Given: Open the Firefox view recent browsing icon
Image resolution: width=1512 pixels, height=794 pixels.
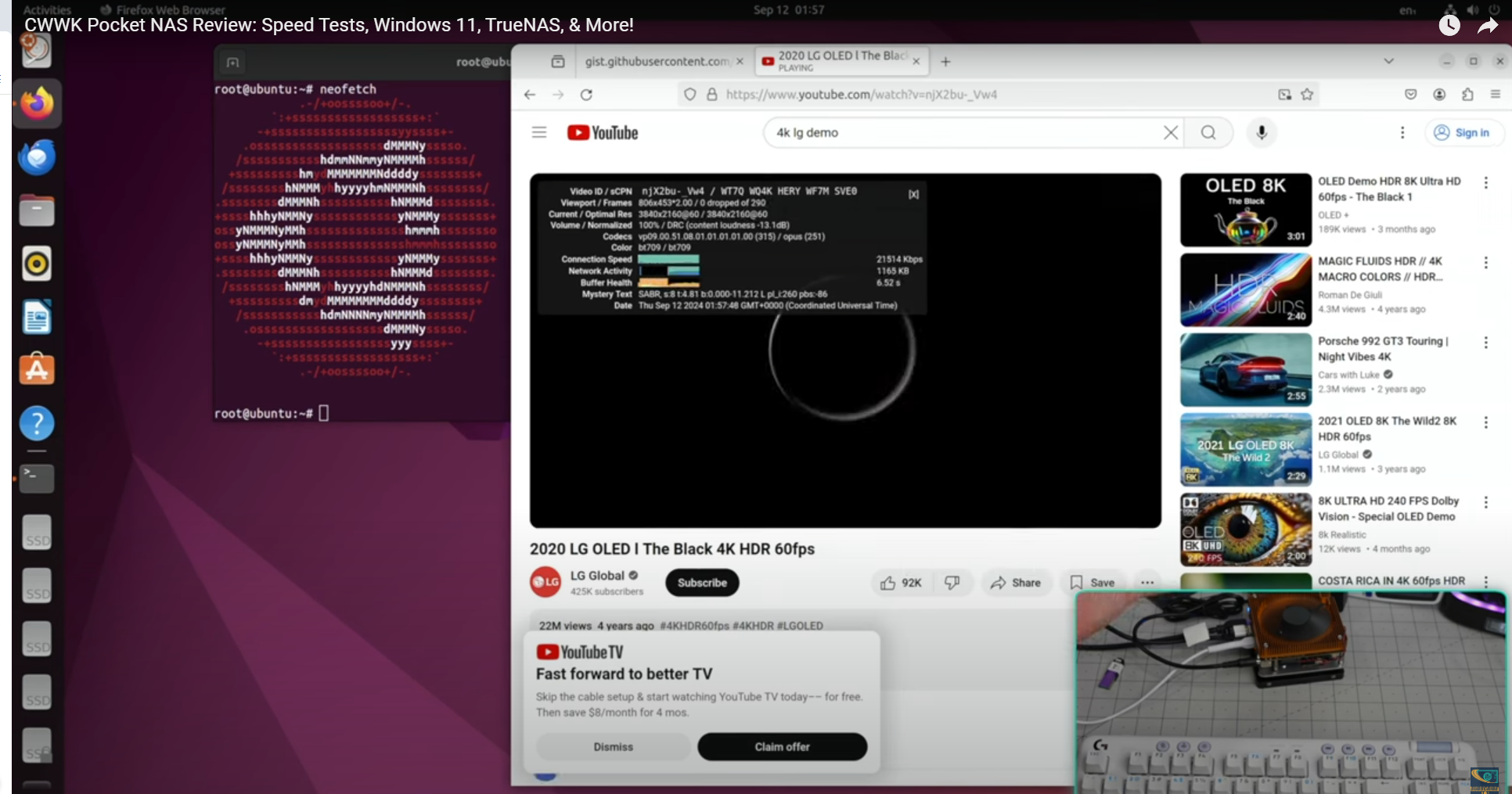Looking at the screenshot, I should pyautogui.click(x=558, y=62).
